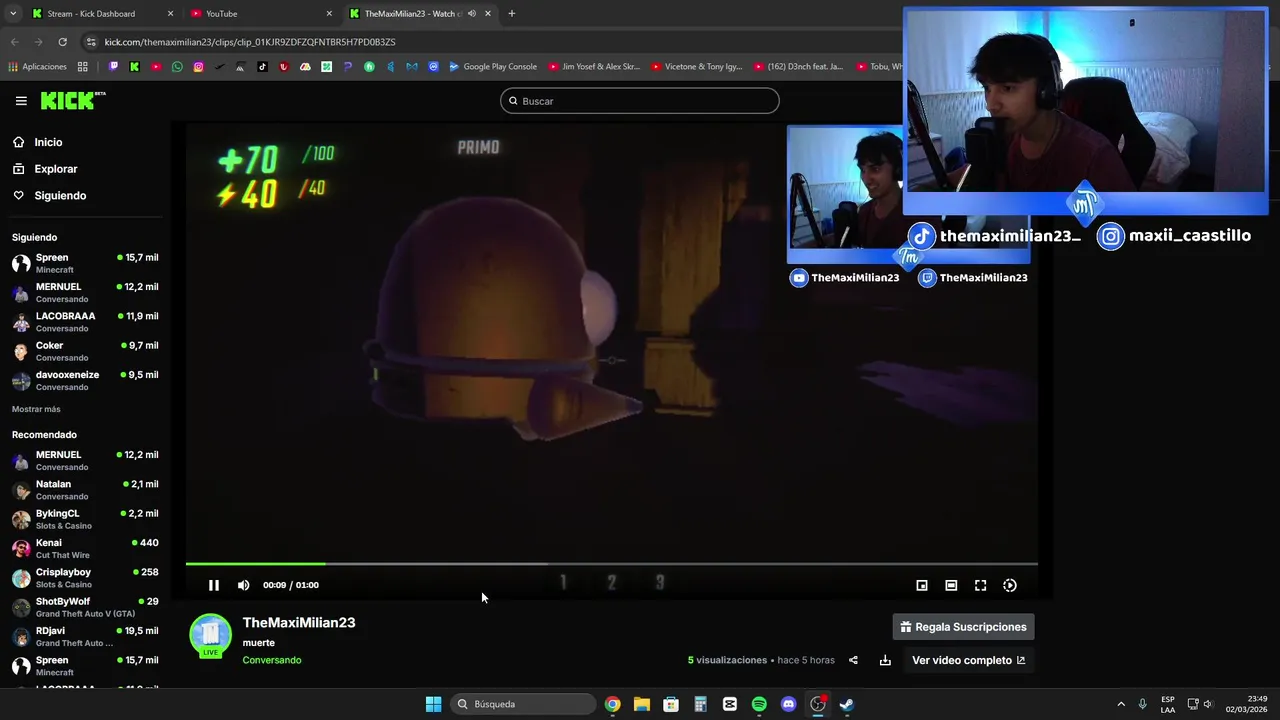
Task: Seek on the clip progress bar
Action: pyautogui.click(x=611, y=564)
